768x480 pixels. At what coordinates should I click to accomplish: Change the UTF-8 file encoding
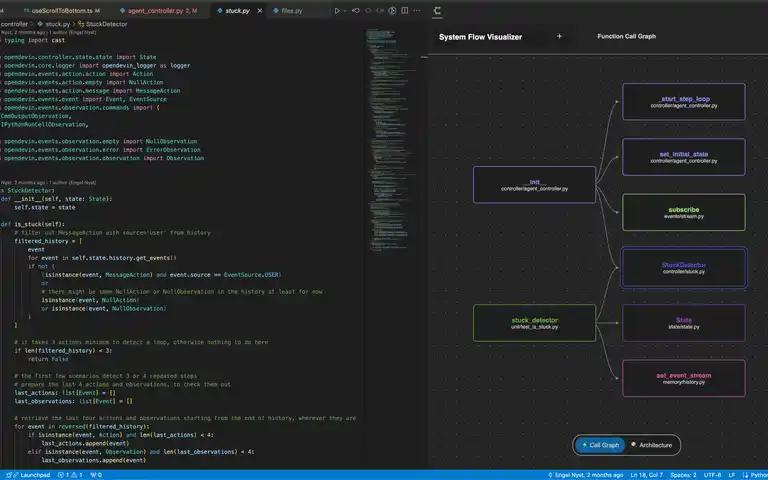(712, 475)
